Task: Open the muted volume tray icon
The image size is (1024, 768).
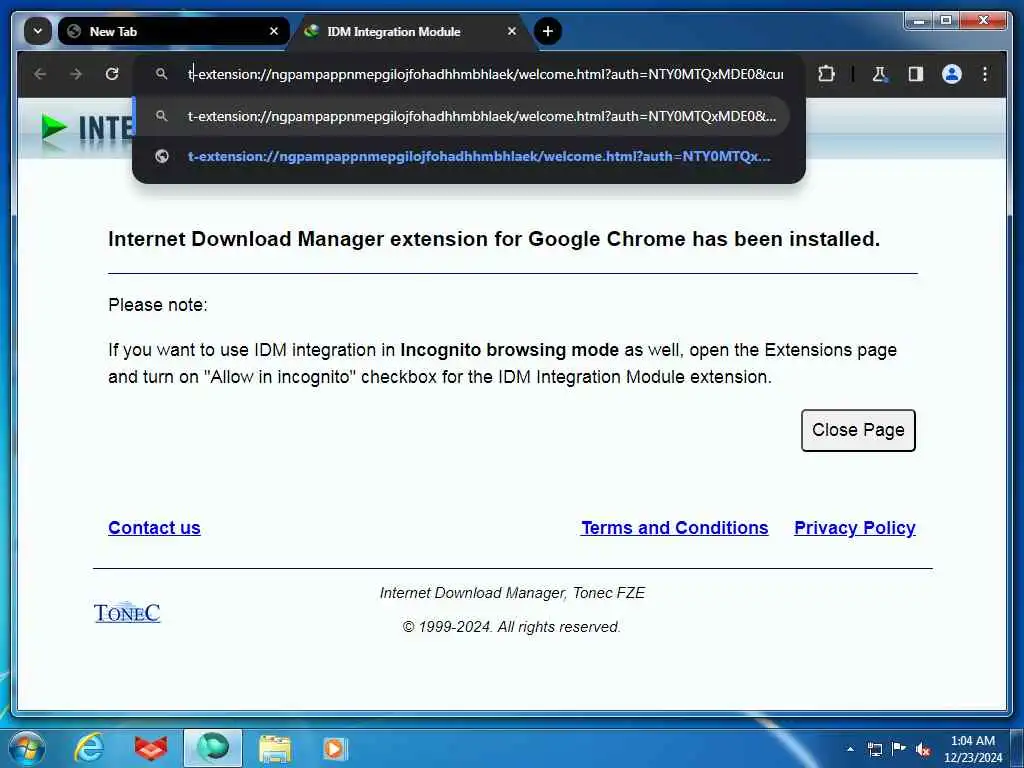Action: [923, 749]
